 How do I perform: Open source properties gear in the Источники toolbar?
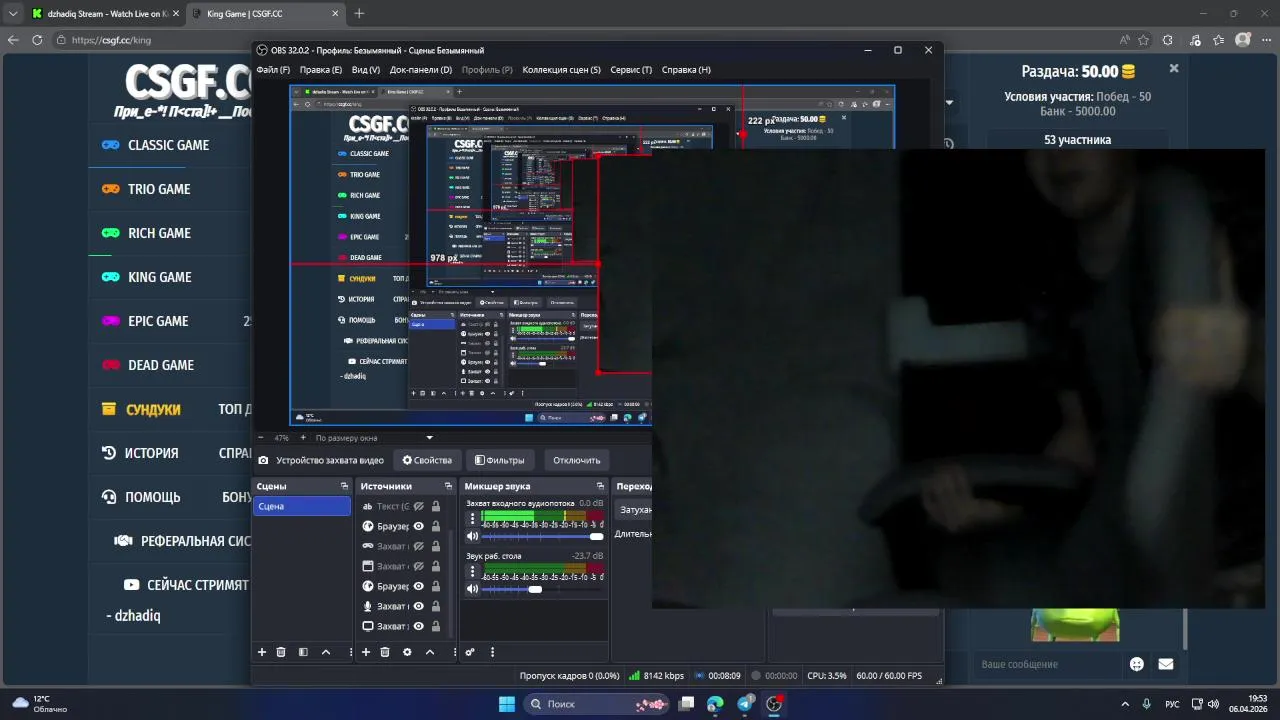coord(407,652)
